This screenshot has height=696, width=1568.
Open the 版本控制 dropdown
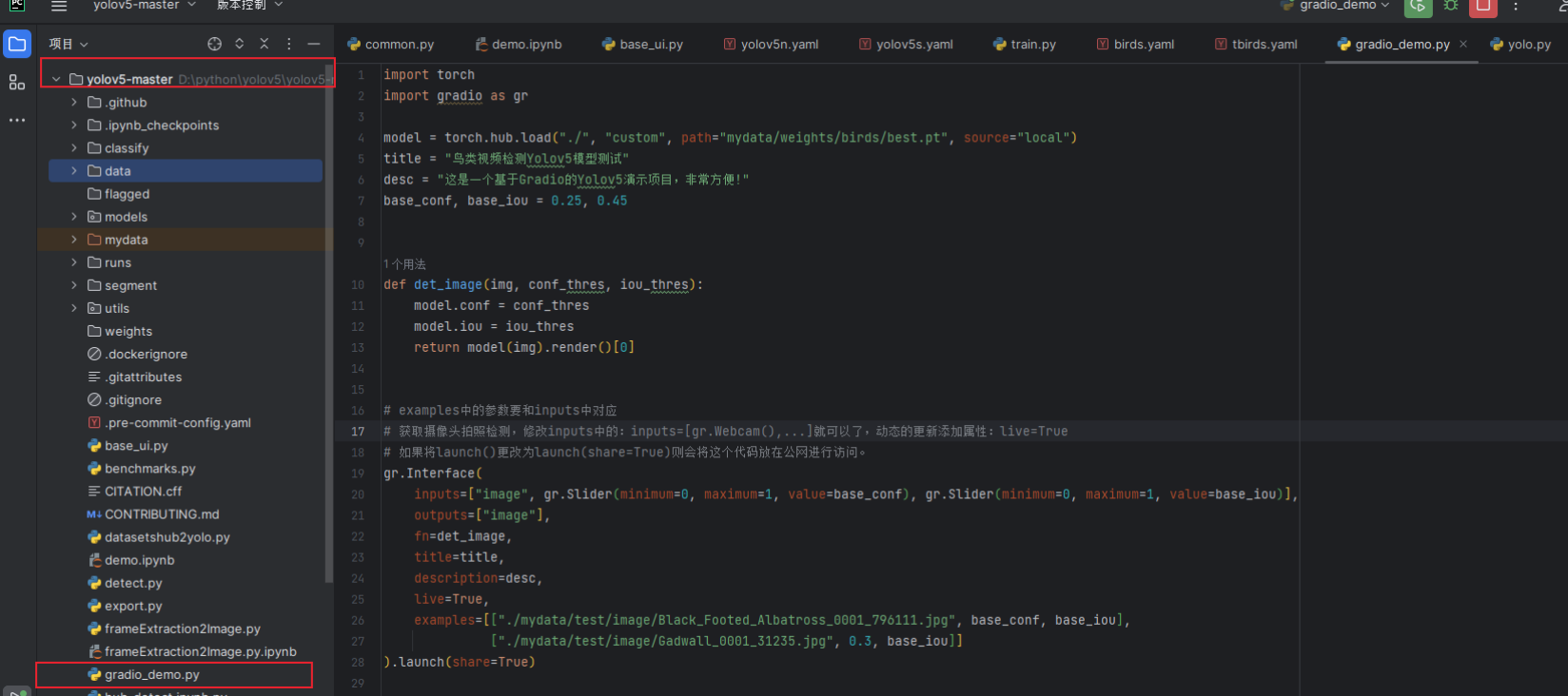(x=250, y=6)
